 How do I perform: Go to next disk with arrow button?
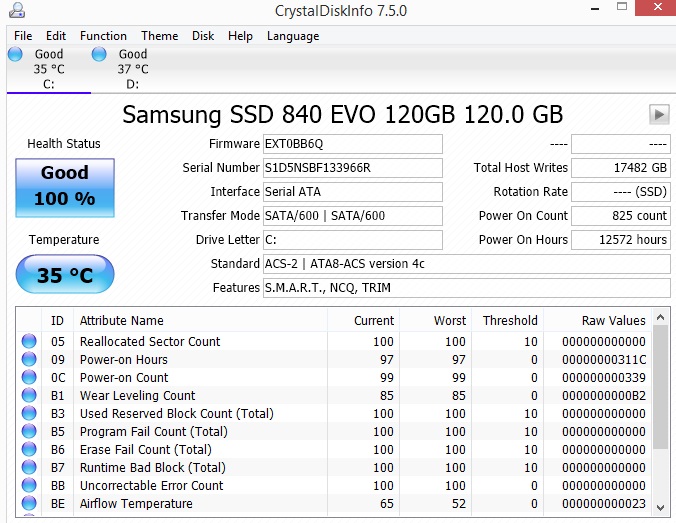[659, 115]
